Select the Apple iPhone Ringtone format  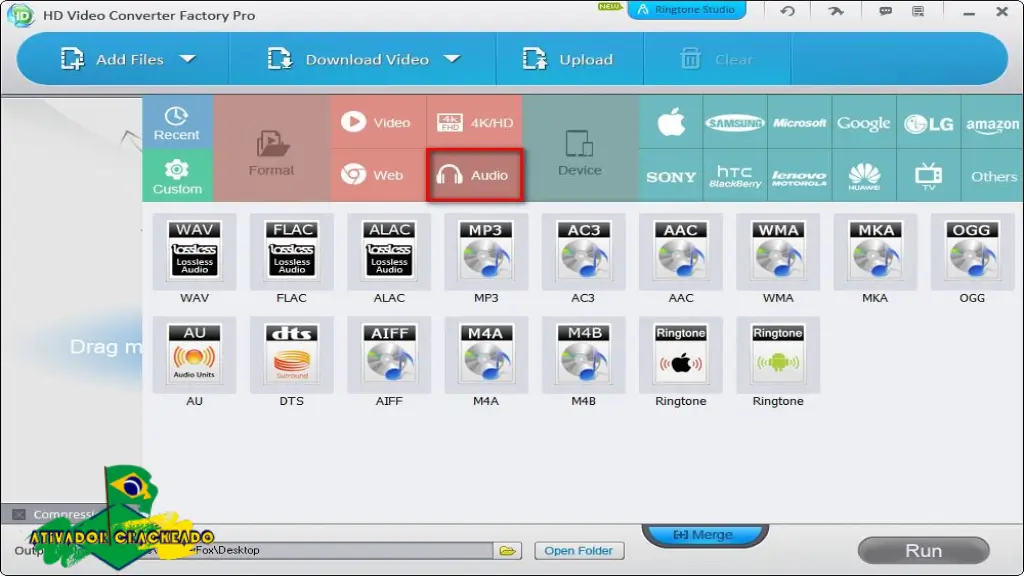680,355
